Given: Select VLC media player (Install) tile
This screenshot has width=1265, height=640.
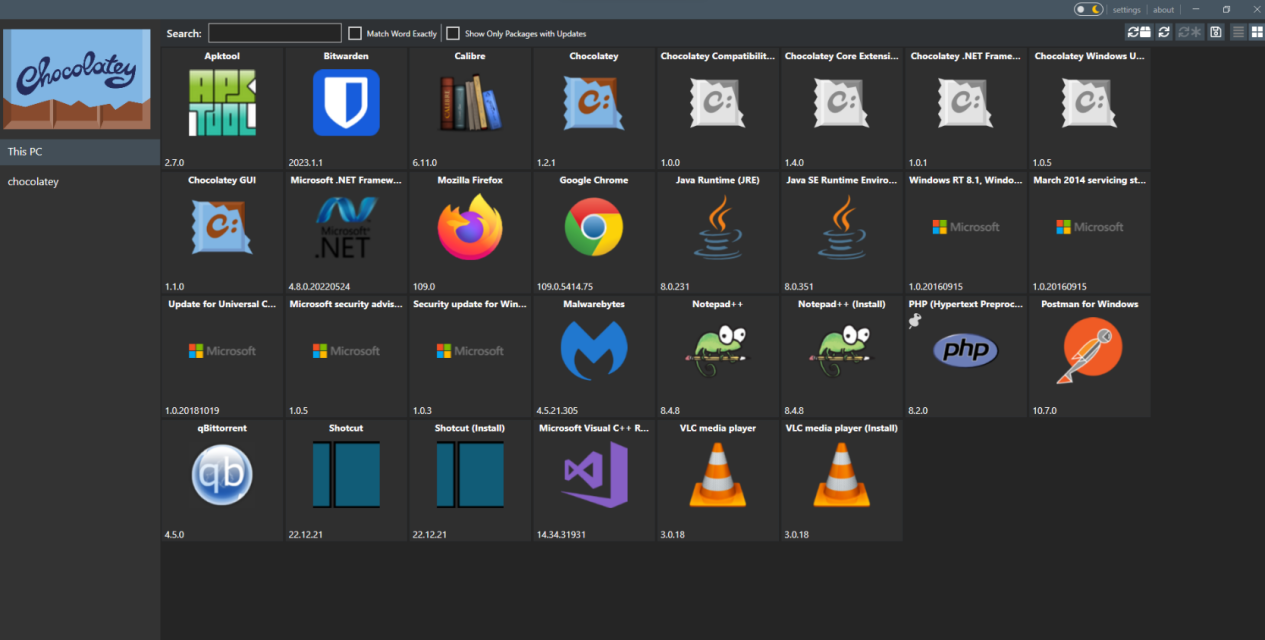Looking at the screenshot, I should [x=842, y=480].
